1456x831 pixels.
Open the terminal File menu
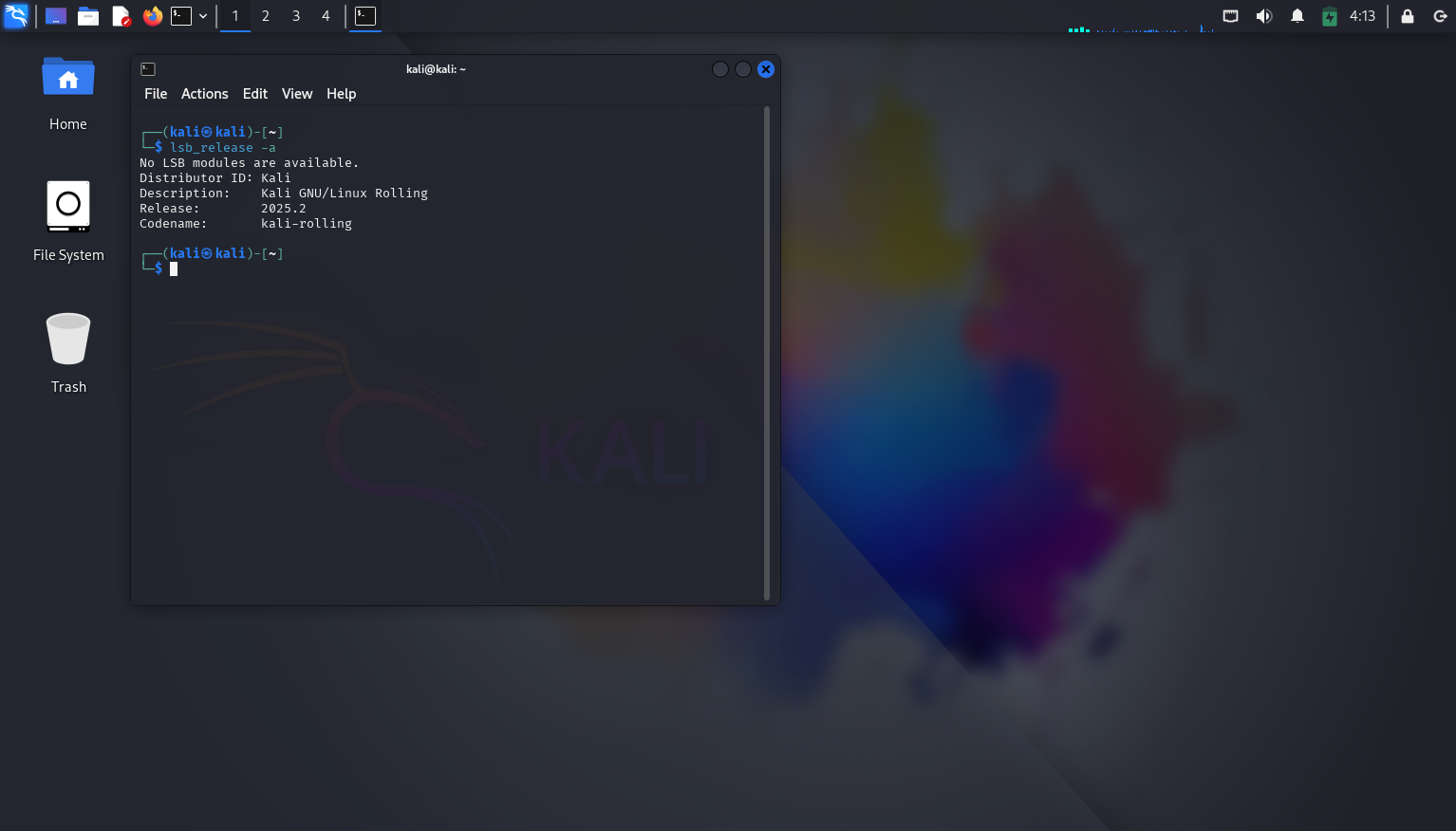coord(156,94)
